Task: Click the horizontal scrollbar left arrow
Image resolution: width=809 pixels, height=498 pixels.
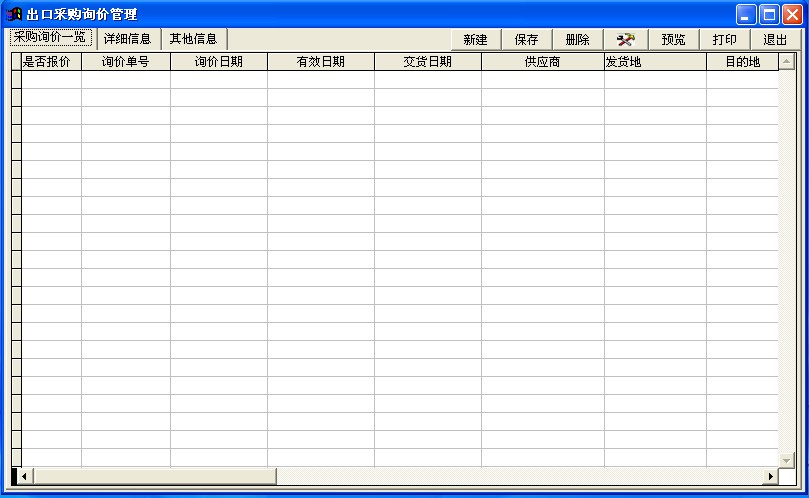Action: coord(25,476)
